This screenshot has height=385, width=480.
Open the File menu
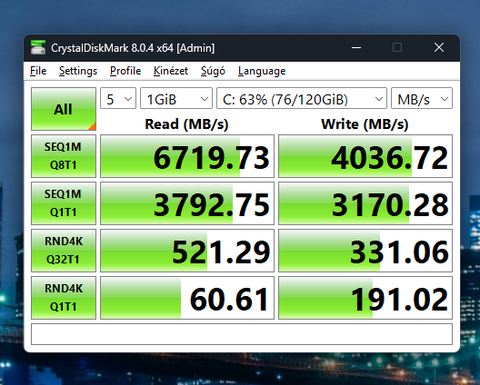tap(38, 71)
